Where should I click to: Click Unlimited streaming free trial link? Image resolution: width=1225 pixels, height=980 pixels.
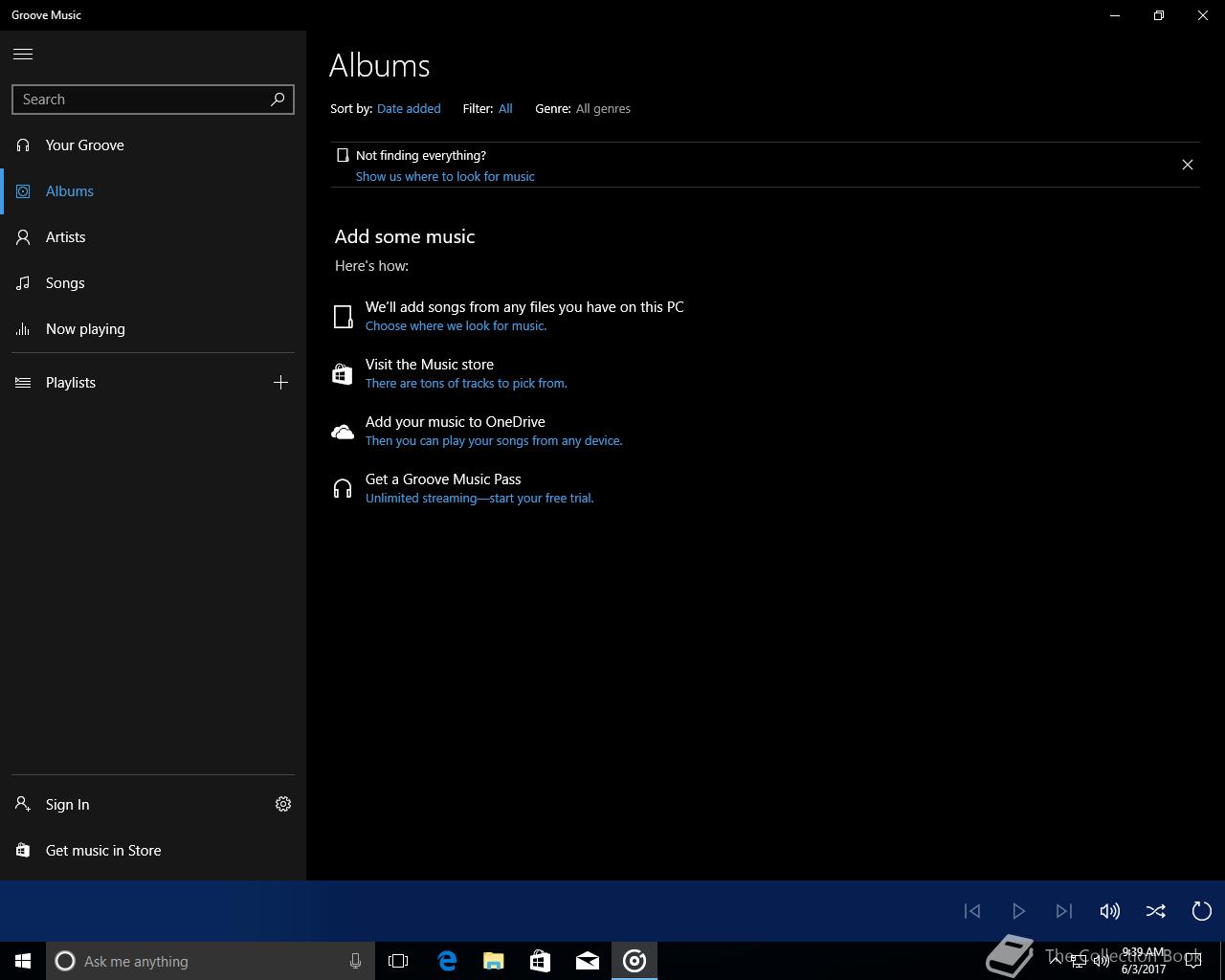[479, 499]
